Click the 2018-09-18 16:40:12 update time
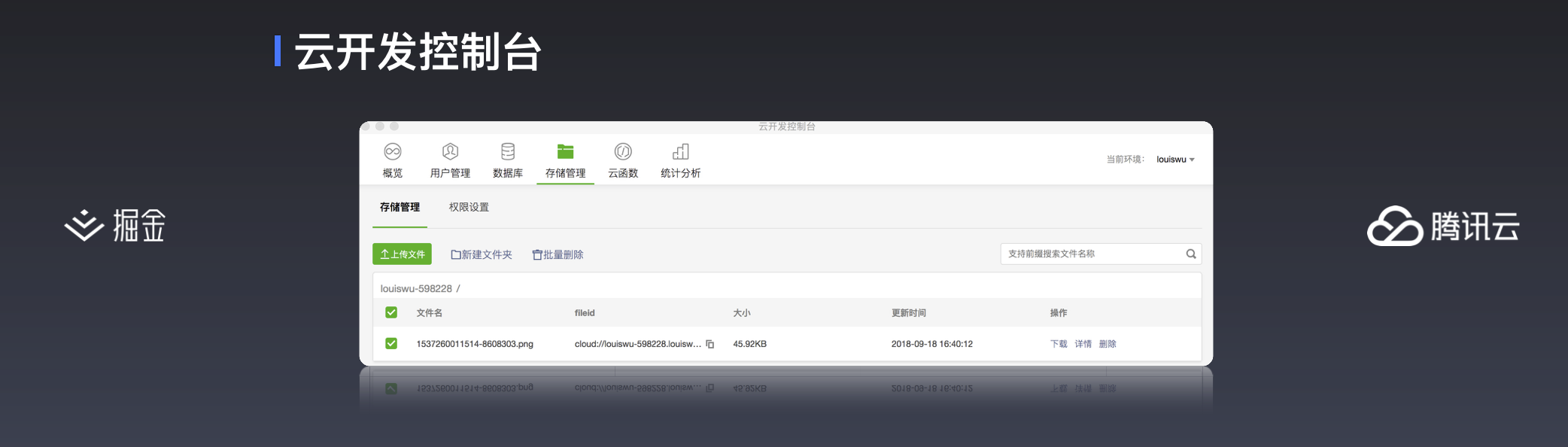 click(931, 344)
